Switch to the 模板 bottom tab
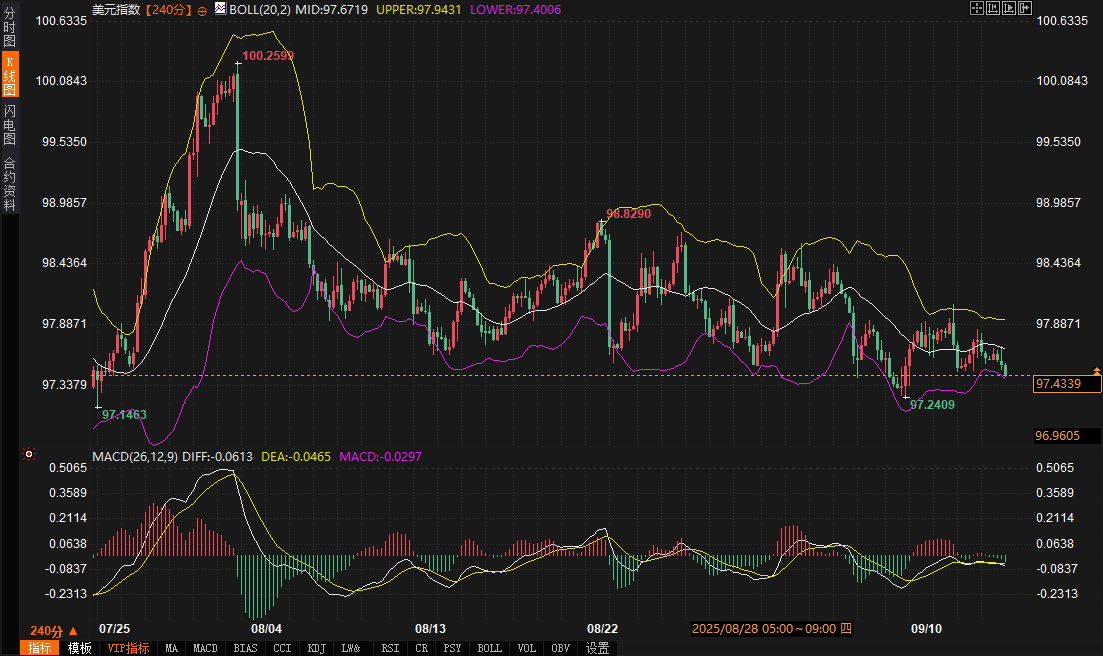The height and width of the screenshot is (656, 1103). tap(79, 648)
